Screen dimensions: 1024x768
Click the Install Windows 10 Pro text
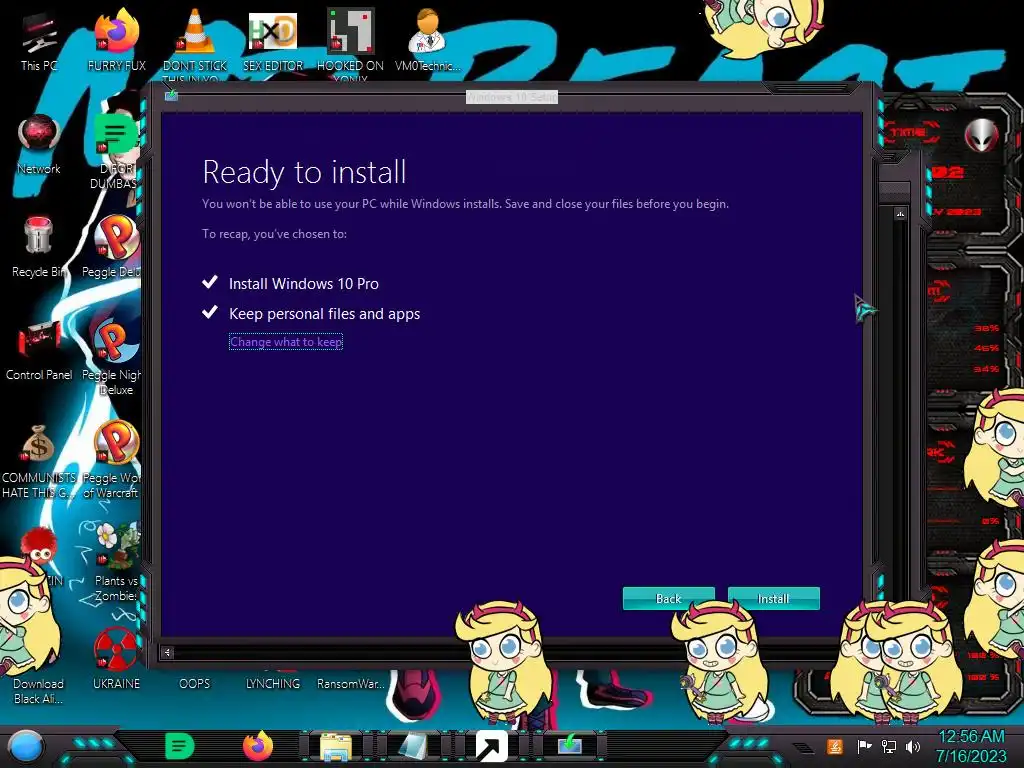click(x=304, y=283)
